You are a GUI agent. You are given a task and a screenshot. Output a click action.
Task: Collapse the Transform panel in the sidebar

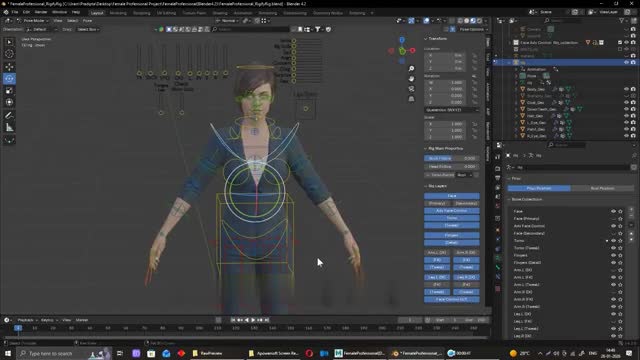(426, 39)
